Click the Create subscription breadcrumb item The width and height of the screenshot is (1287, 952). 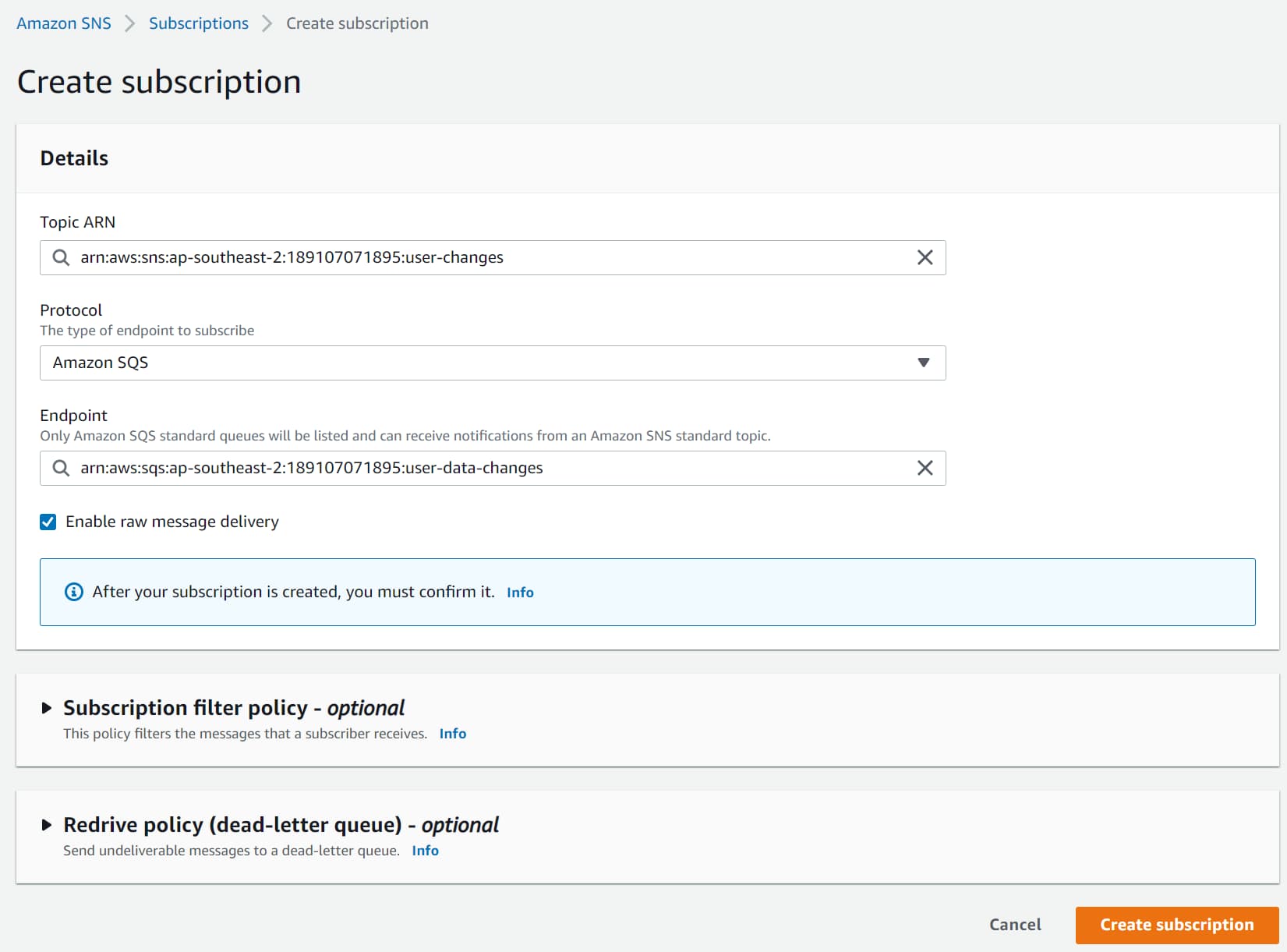[357, 23]
